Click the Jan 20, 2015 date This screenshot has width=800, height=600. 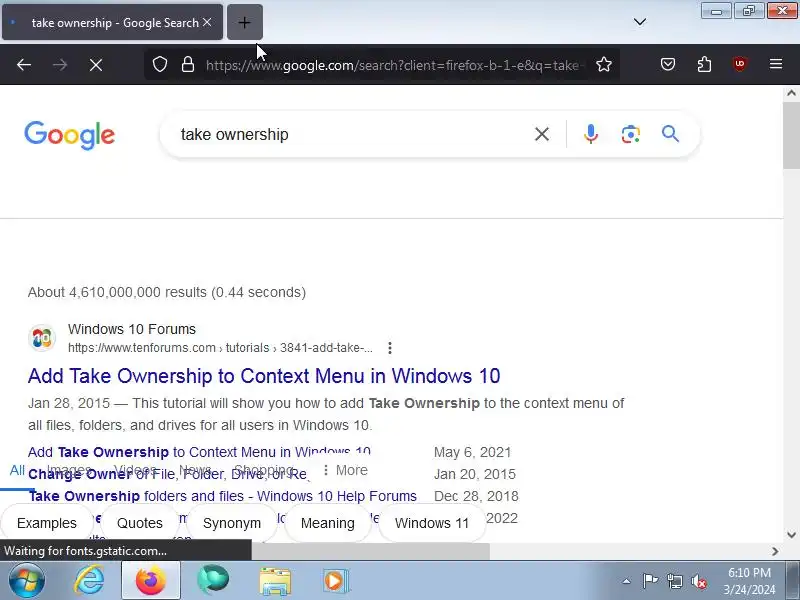click(474, 474)
